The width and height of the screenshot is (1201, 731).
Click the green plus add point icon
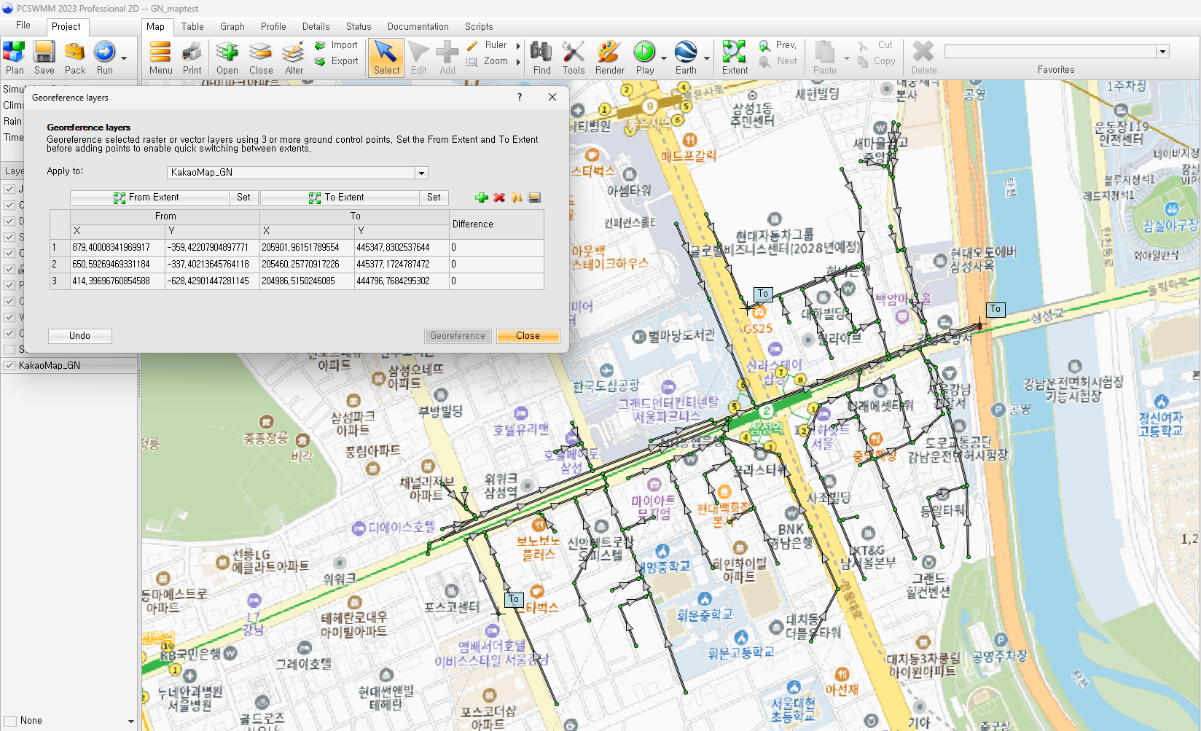(481, 197)
